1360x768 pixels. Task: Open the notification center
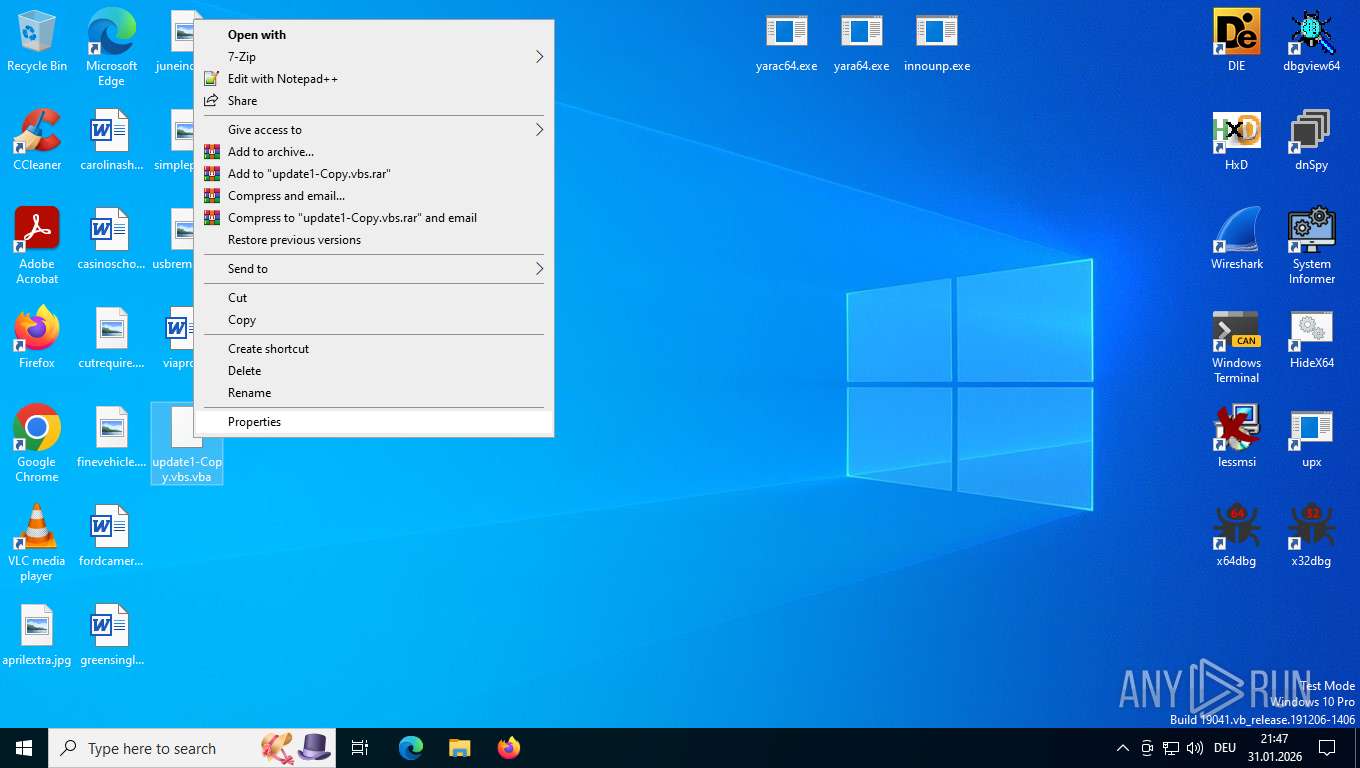[1327, 748]
